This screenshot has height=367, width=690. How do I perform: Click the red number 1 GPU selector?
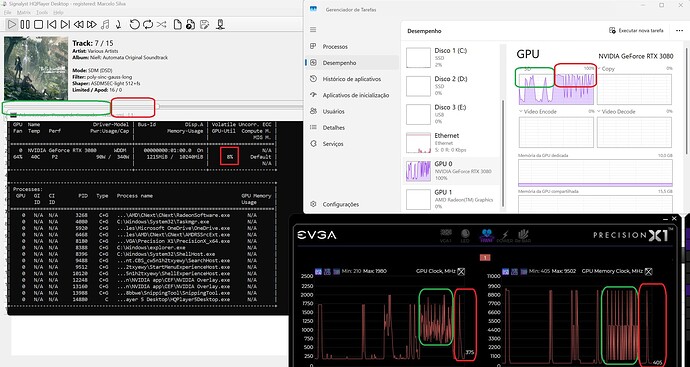[485, 257]
